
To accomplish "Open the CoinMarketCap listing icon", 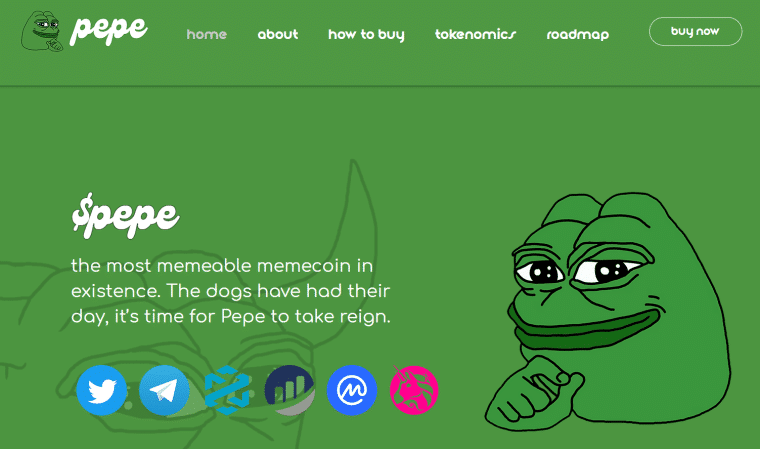I will pyautogui.click(x=352, y=390).
